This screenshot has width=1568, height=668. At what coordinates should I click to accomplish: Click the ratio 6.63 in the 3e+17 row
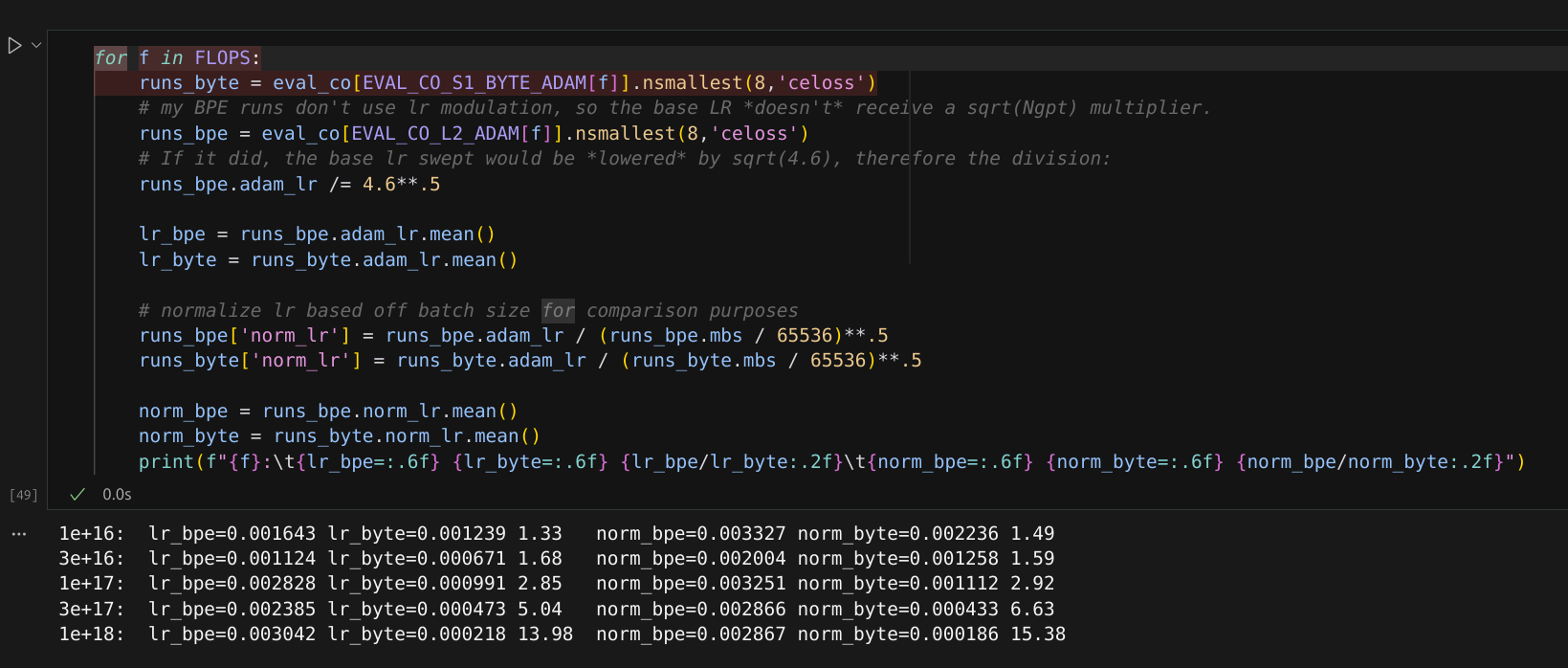(1032, 610)
